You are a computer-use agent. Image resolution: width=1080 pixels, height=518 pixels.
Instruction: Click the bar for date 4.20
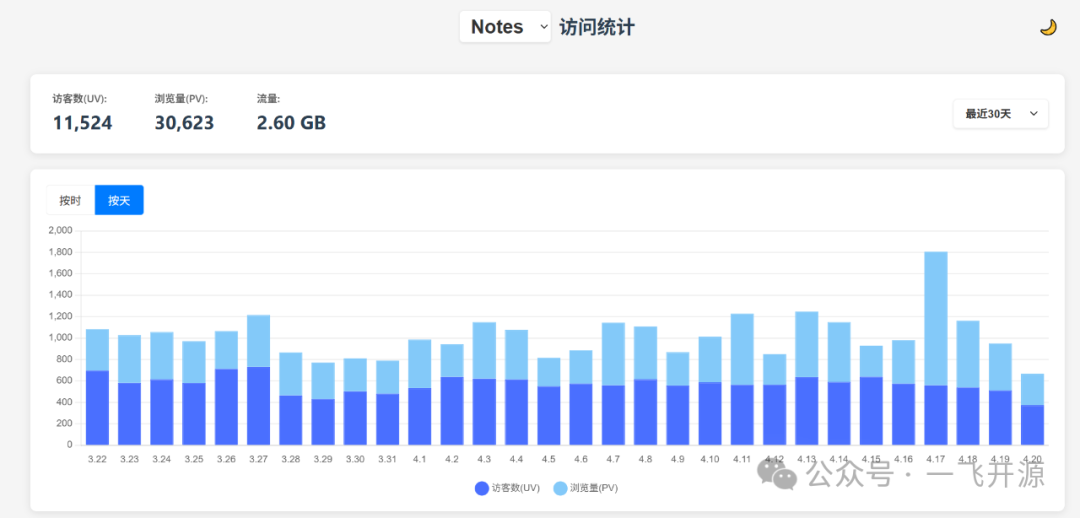[1032, 410]
